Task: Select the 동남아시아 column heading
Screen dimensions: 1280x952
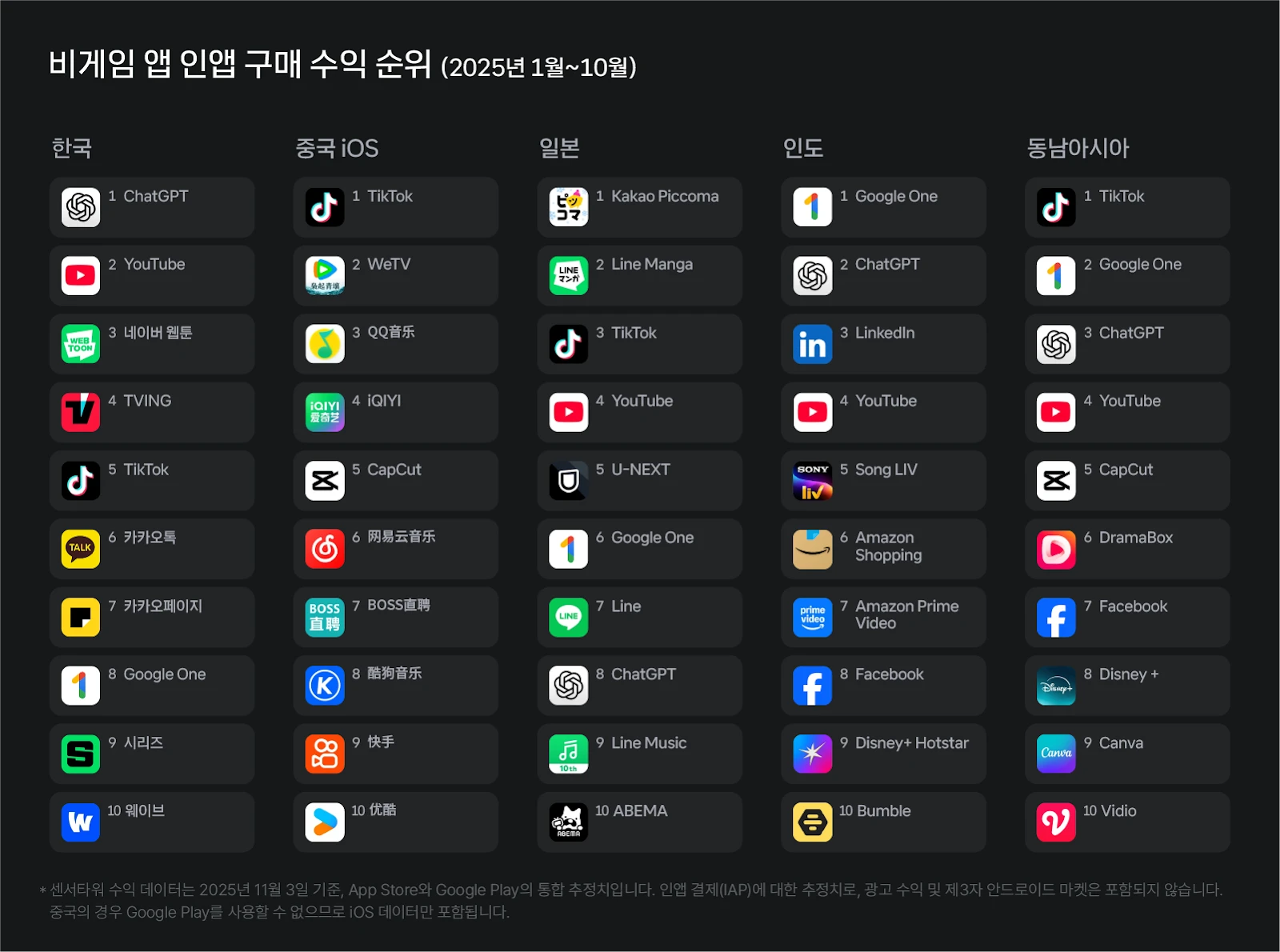Action: [1078, 148]
